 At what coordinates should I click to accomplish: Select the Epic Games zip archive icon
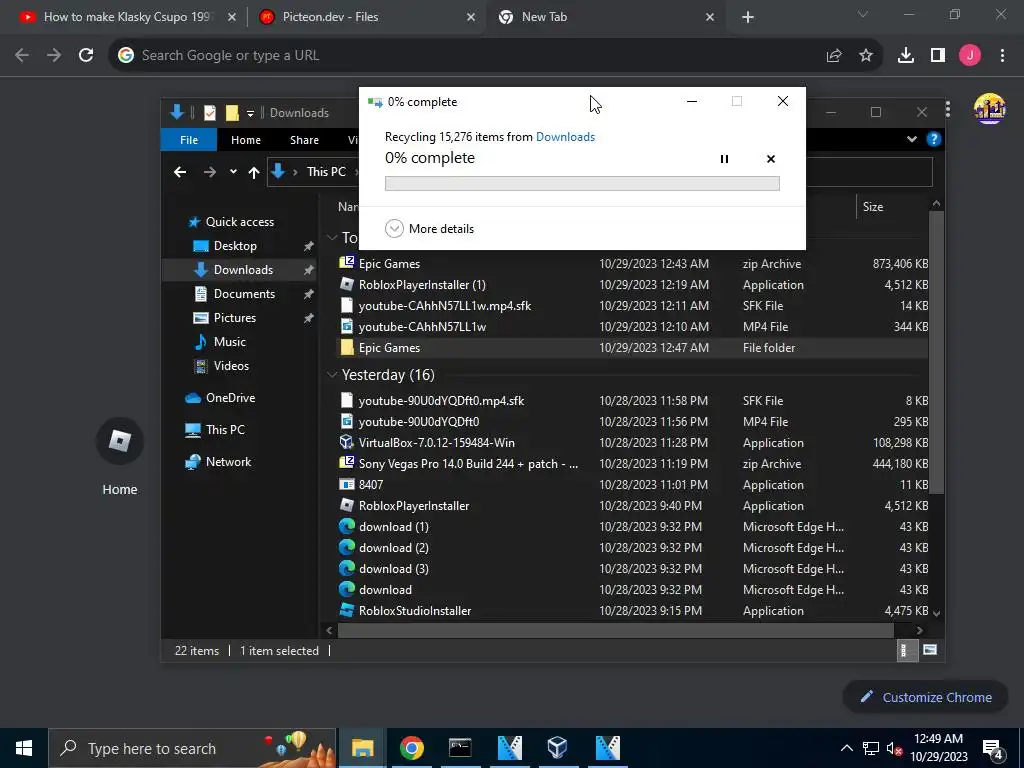[347, 263]
